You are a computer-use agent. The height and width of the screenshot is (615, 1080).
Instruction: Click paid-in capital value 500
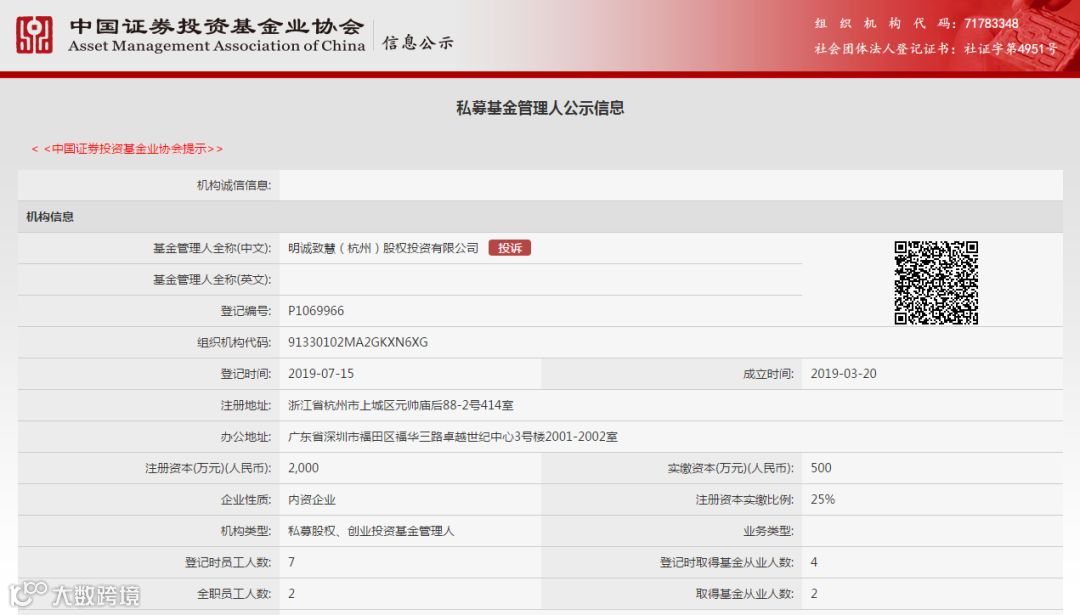(821, 468)
